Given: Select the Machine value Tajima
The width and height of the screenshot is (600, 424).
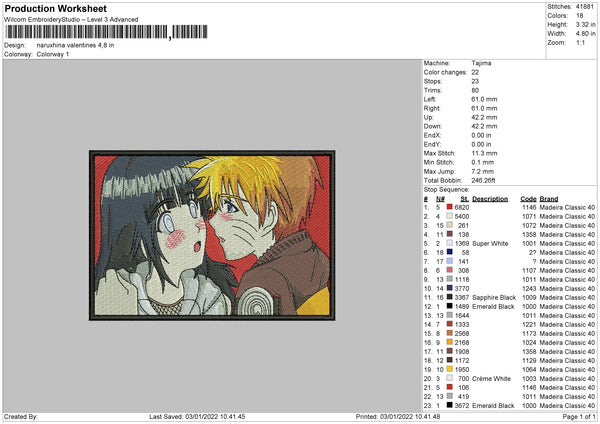Looking at the screenshot, I should 481,63.
